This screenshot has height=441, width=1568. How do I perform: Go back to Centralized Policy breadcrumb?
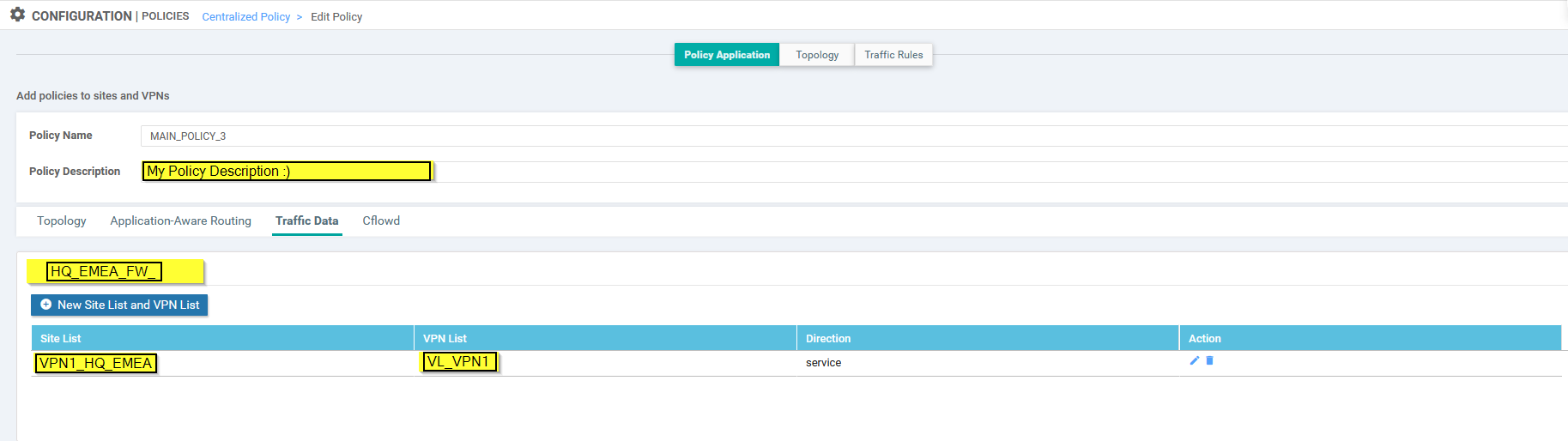click(x=245, y=17)
